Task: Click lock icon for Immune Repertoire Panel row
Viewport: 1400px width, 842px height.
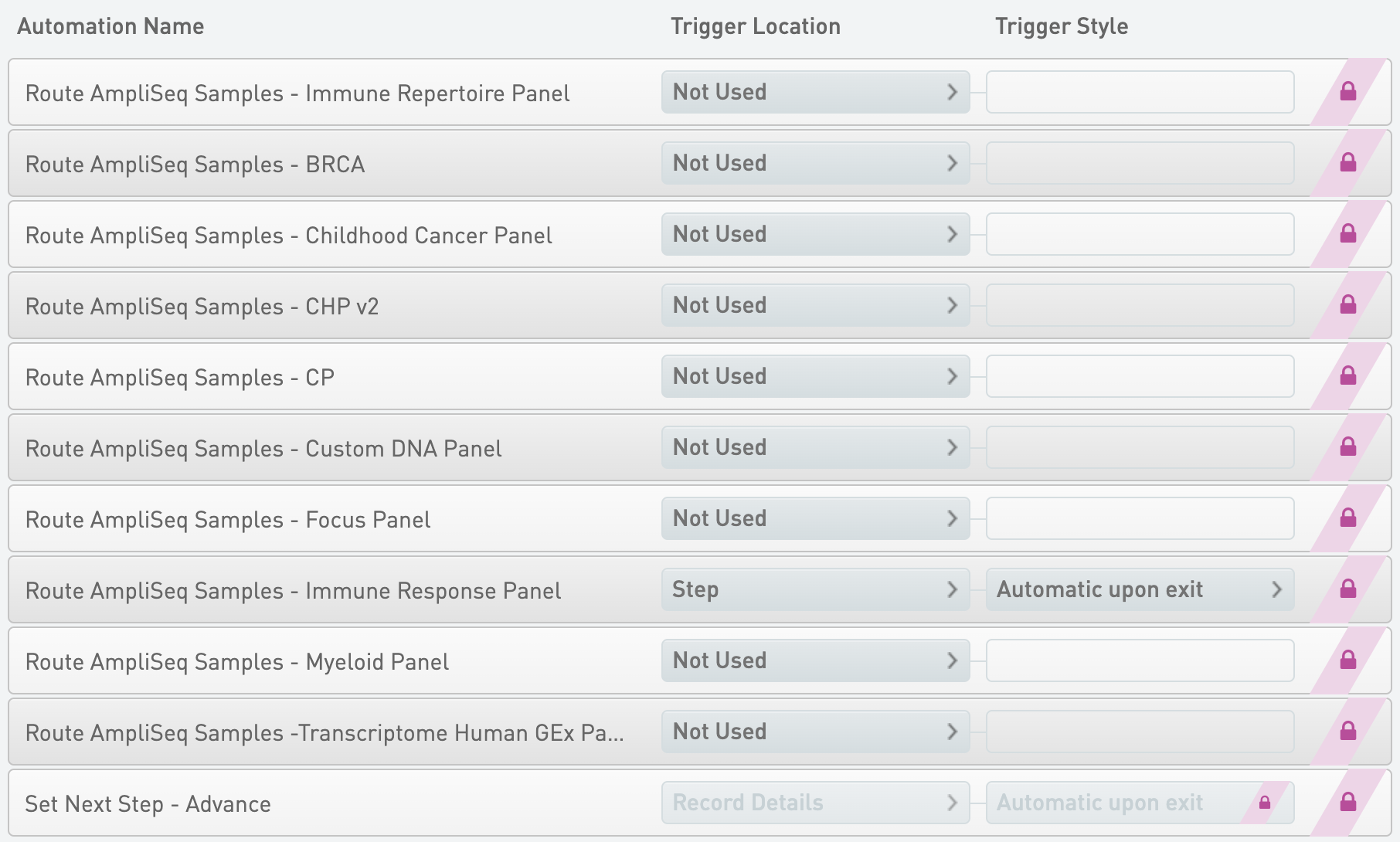Action: (x=1348, y=92)
